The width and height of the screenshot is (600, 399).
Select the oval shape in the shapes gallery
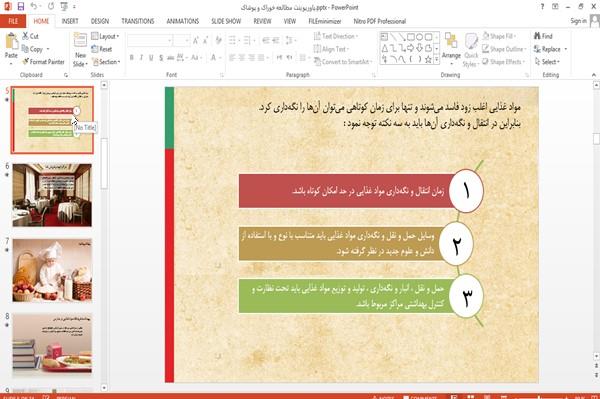tap(419, 37)
